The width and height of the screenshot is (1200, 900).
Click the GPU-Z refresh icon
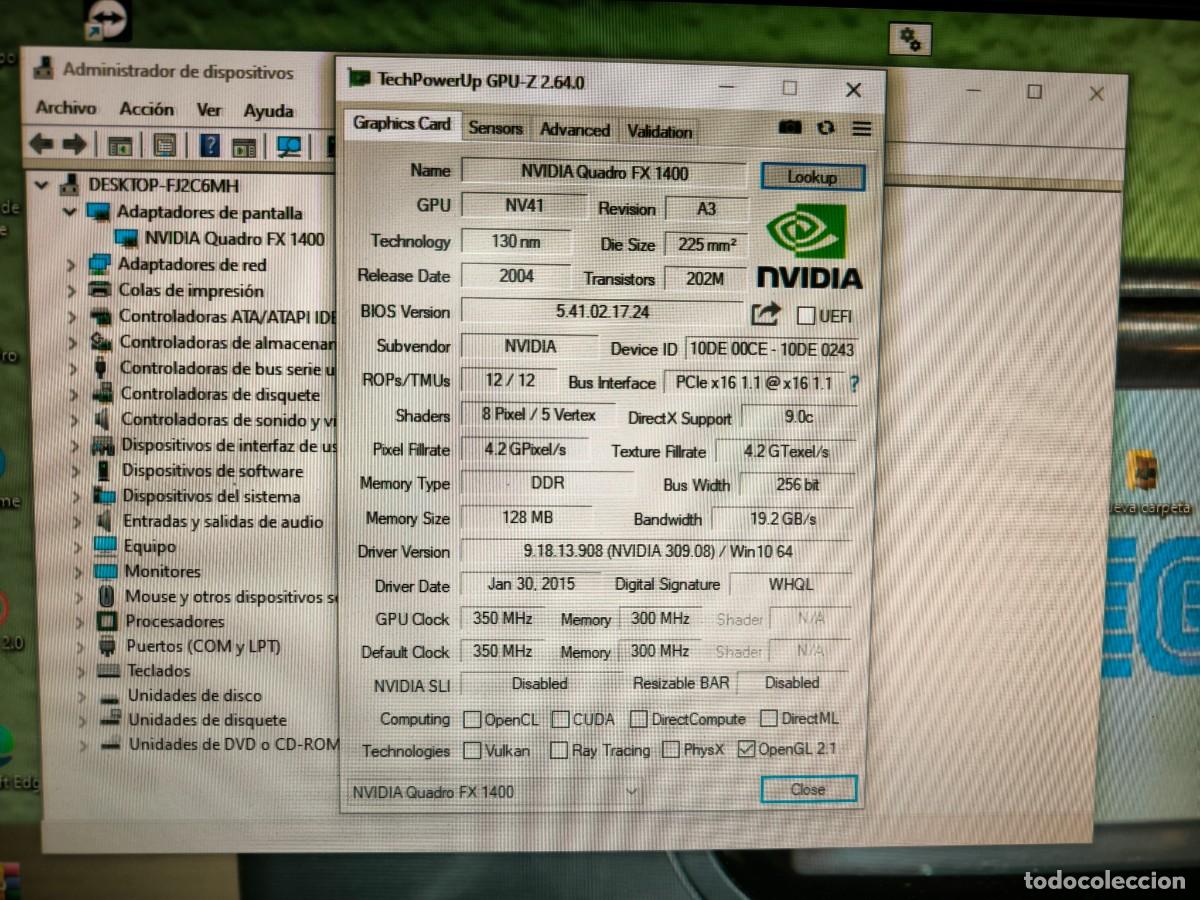[x=825, y=128]
